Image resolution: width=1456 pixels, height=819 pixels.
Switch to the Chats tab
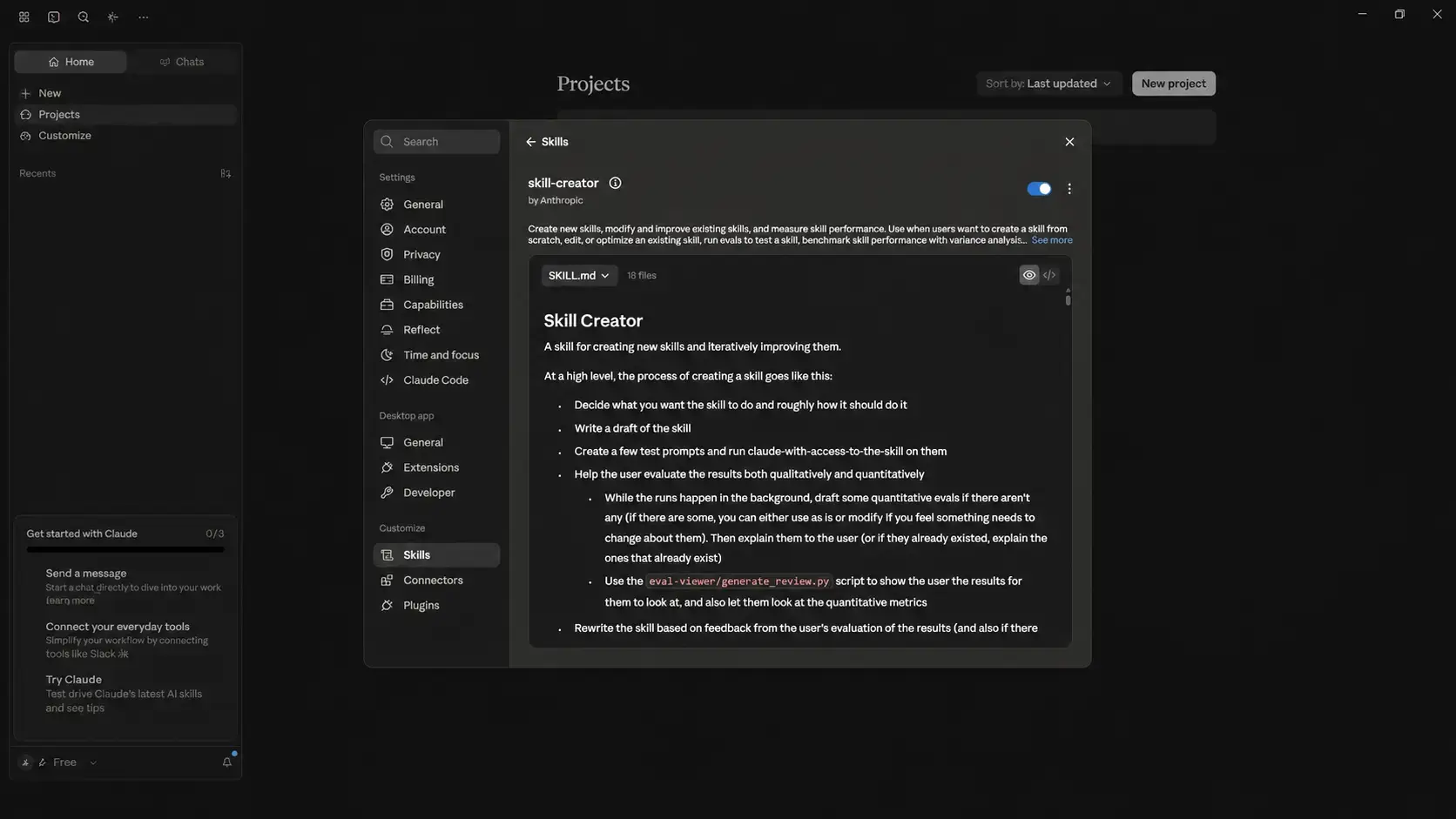point(182,62)
